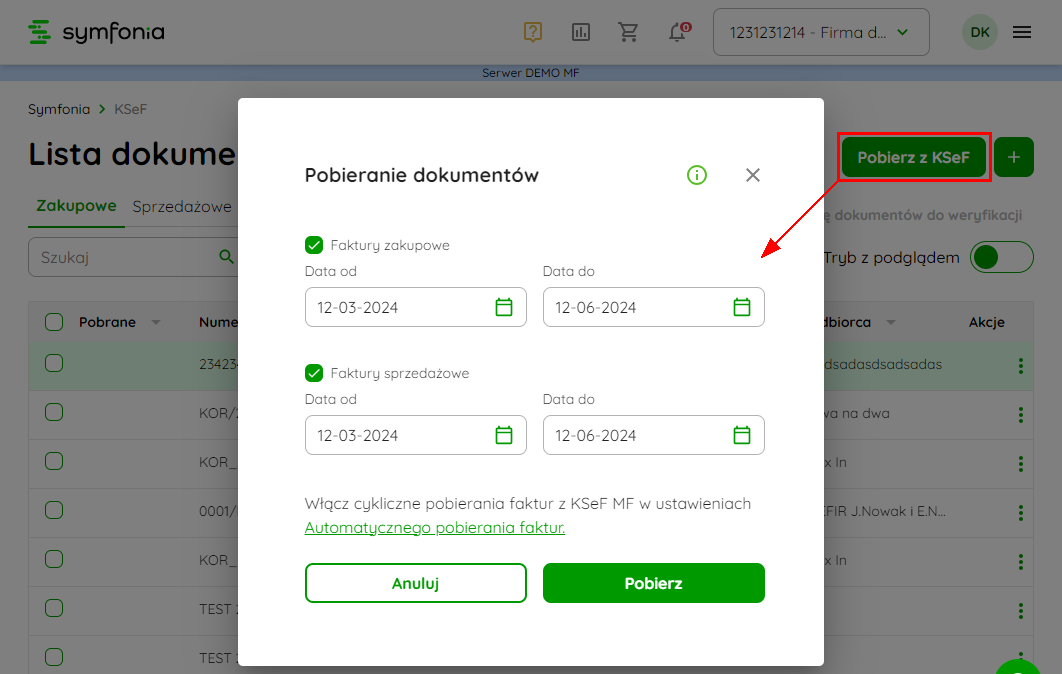Image resolution: width=1062 pixels, height=674 pixels.
Task: Uncheck the Faktury zakupowe checkbox
Action: (x=314, y=245)
